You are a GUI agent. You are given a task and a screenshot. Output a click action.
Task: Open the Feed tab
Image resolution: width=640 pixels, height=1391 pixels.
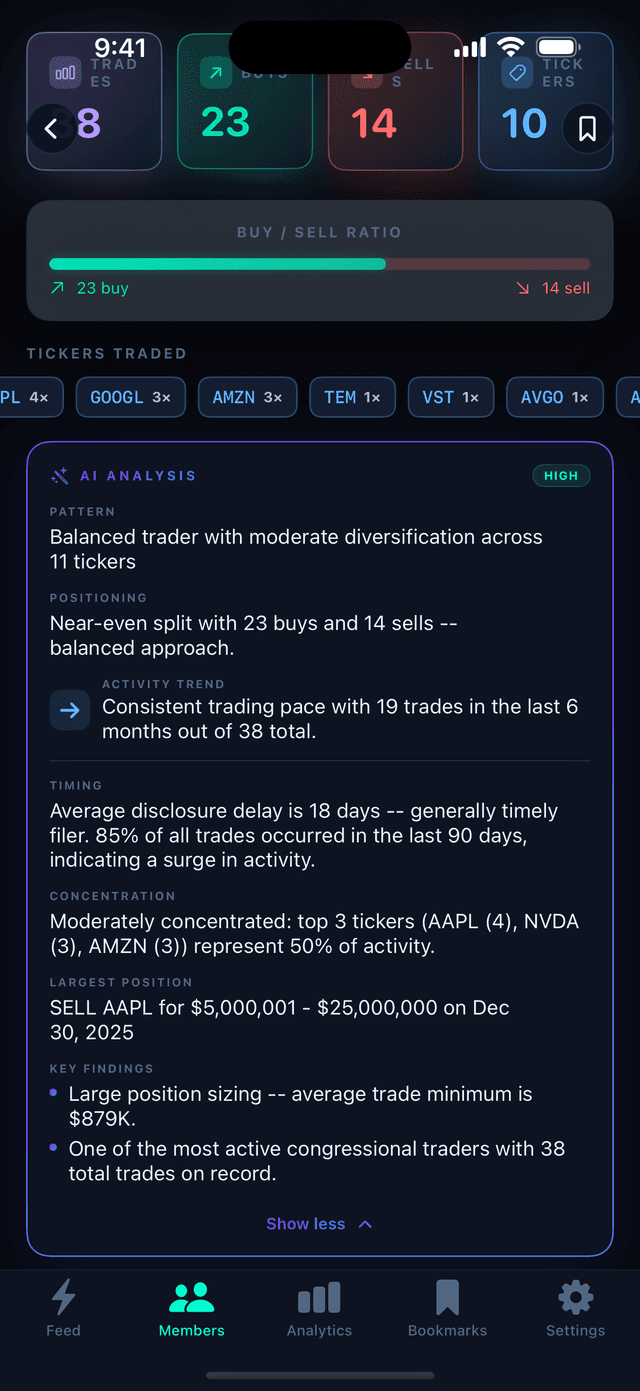63,1310
